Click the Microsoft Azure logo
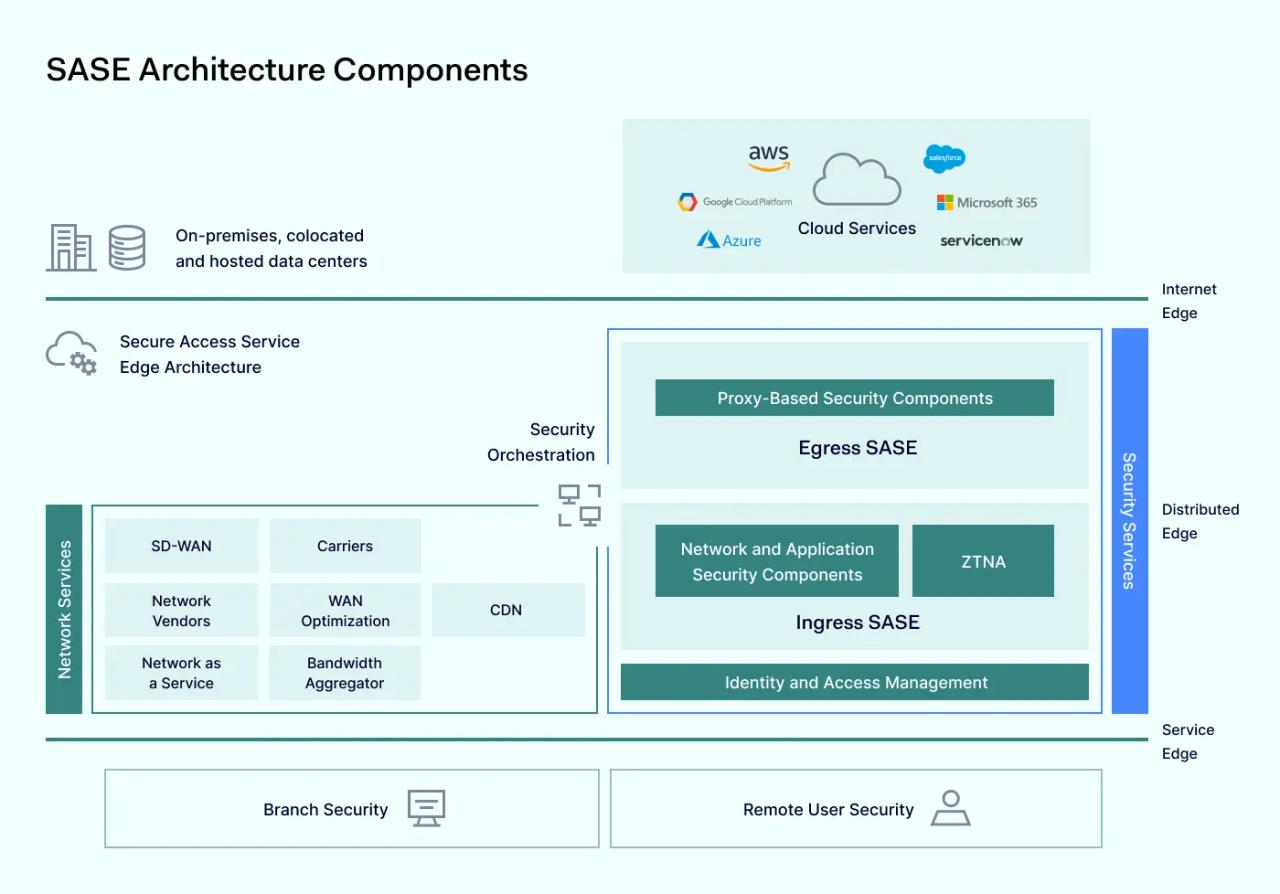The image size is (1280, 894). tap(728, 240)
